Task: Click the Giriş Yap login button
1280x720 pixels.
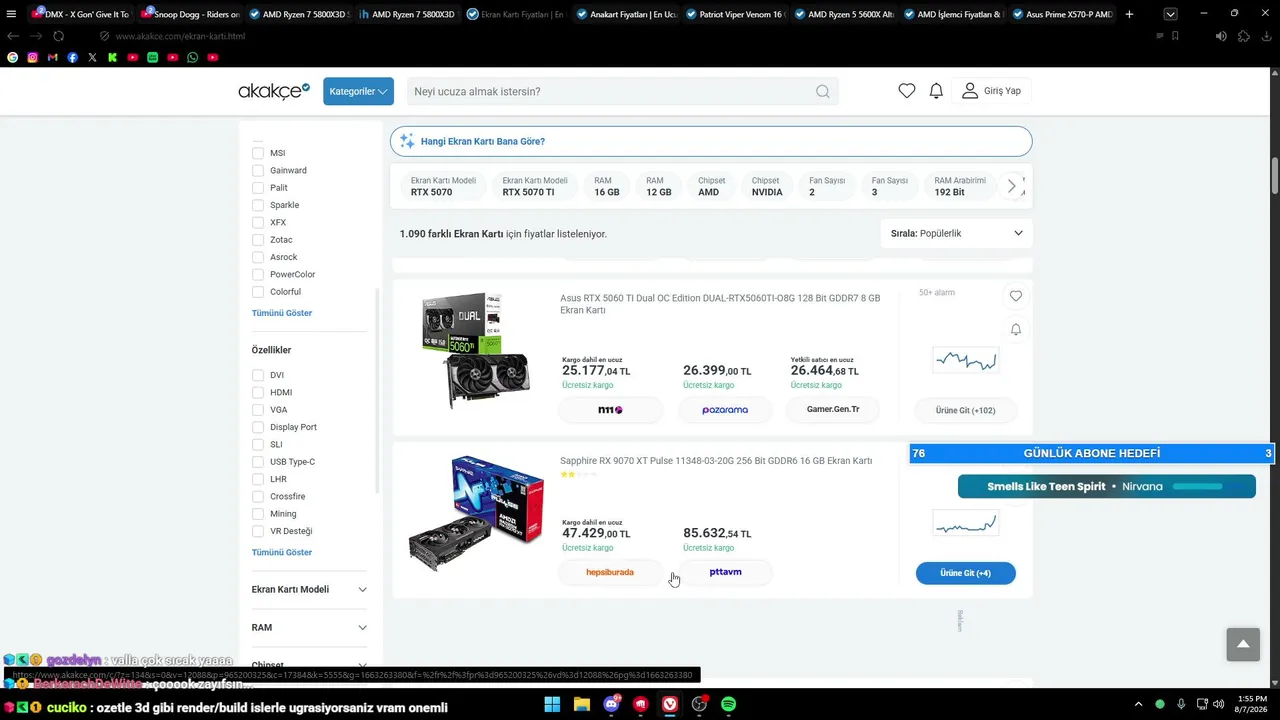Action: 992,91
